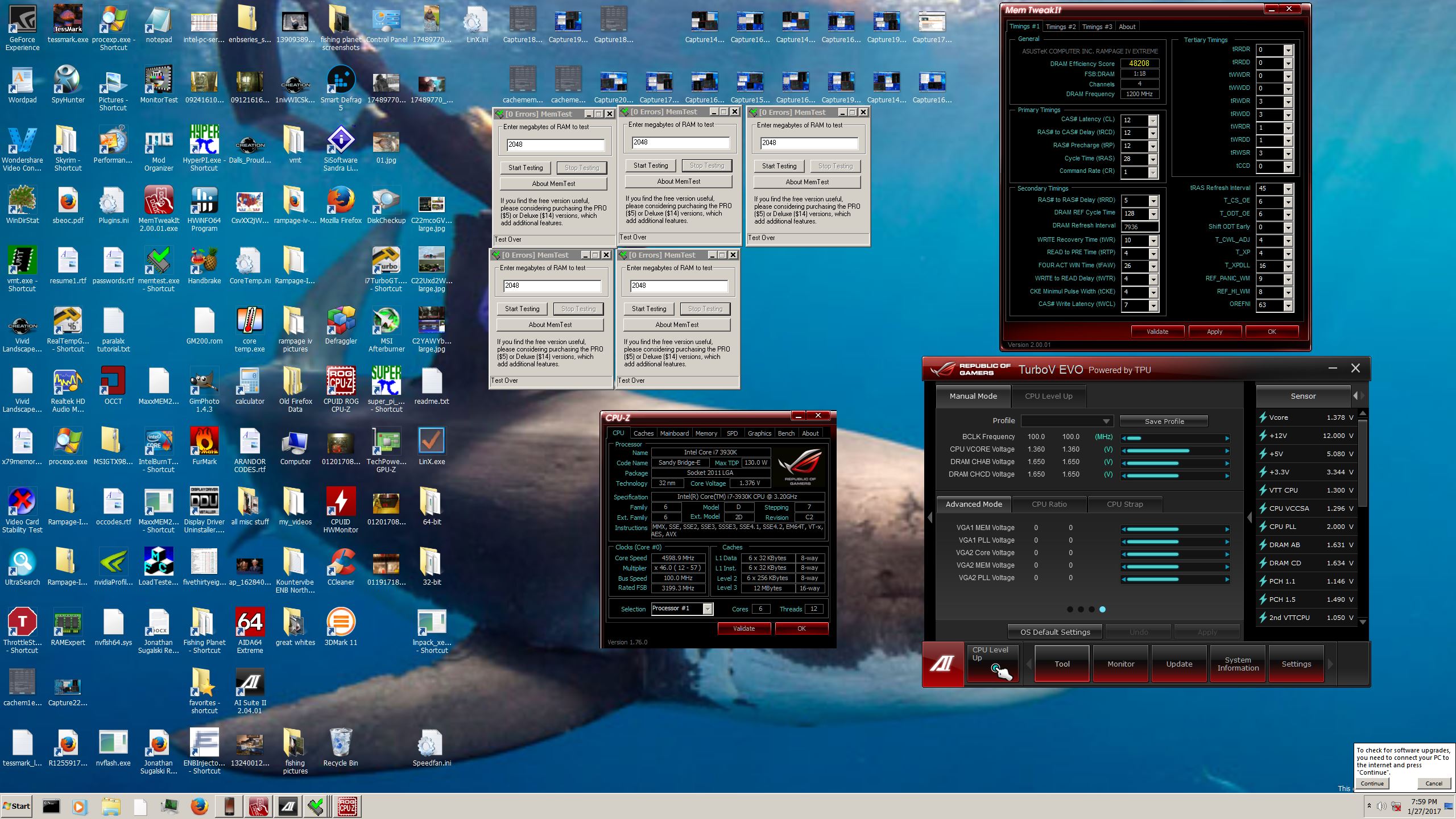1456x819 pixels.
Task: Open TechPowerUp GPU-Z icon
Action: point(386,450)
